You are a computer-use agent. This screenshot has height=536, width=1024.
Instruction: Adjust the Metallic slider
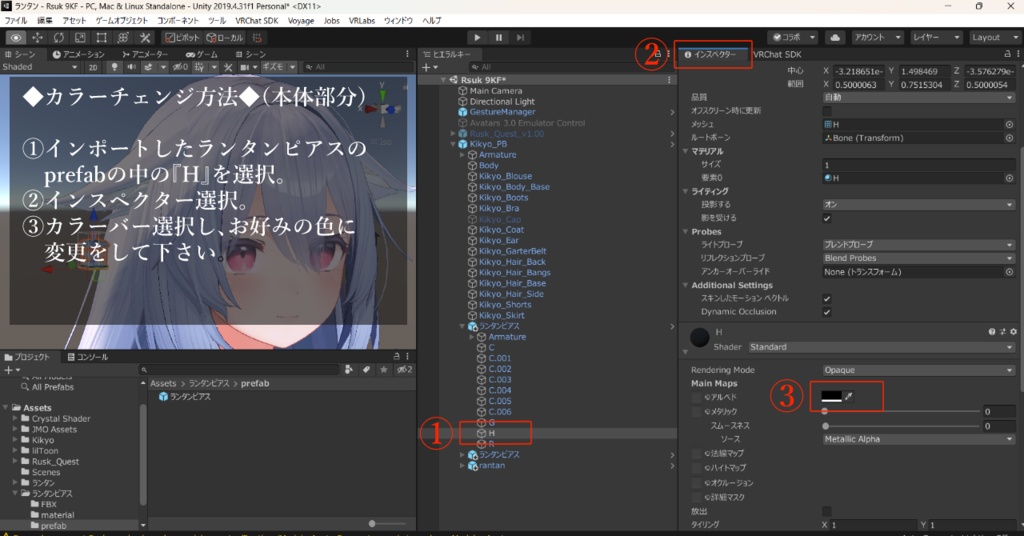pos(901,411)
